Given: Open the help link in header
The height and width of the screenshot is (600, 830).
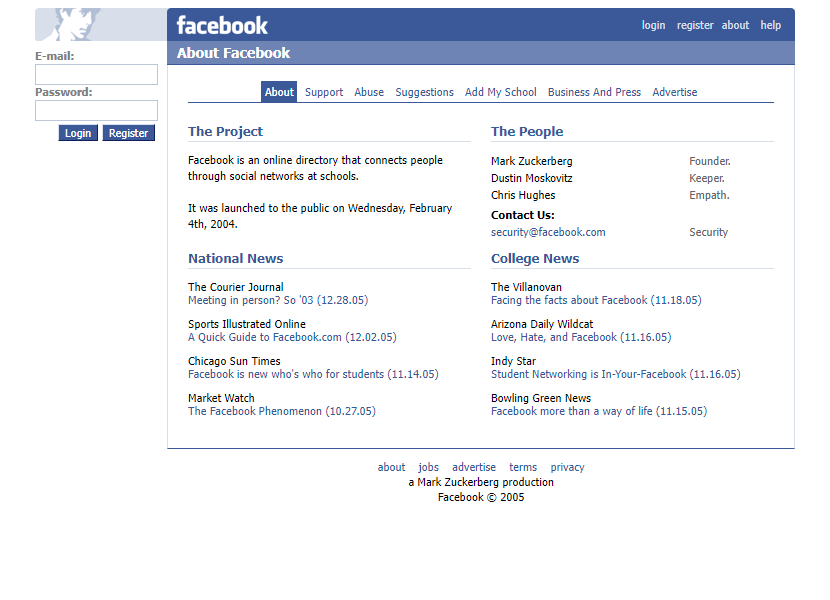Looking at the screenshot, I should coord(771,25).
